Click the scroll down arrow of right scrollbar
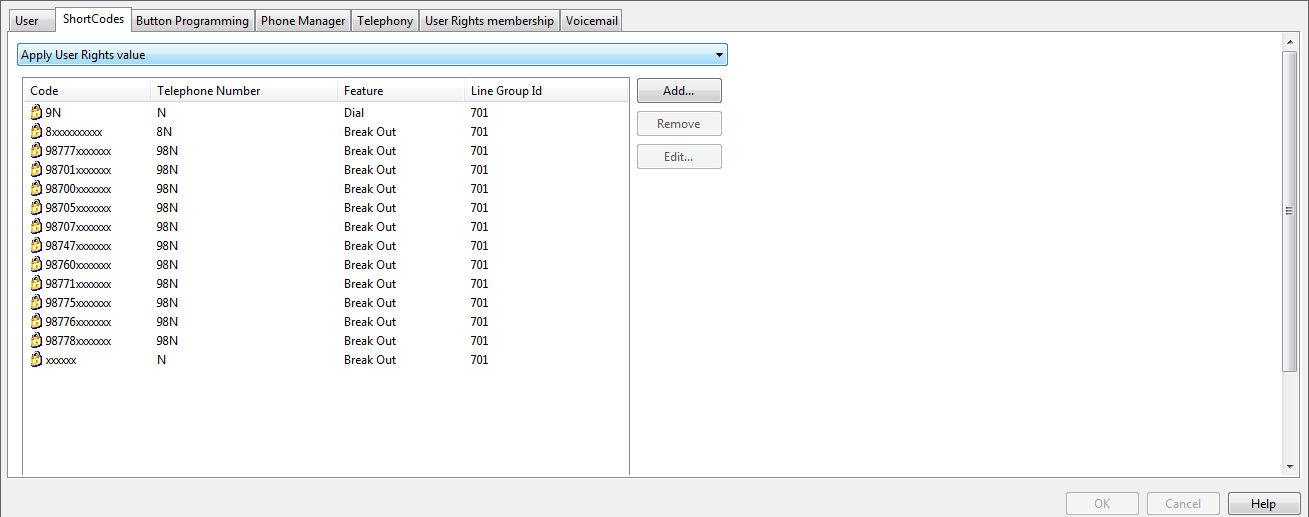1309x517 pixels. point(1290,467)
